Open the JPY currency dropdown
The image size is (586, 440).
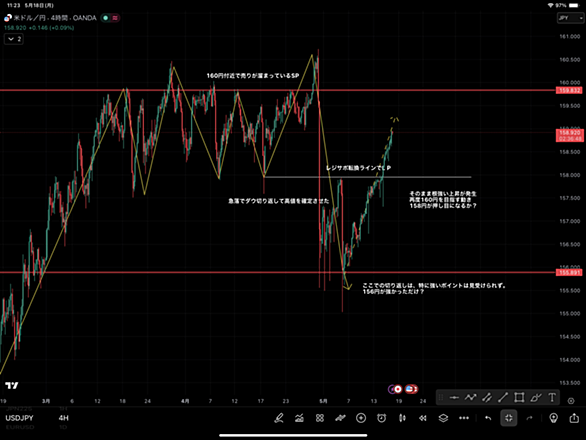[x=570, y=18]
